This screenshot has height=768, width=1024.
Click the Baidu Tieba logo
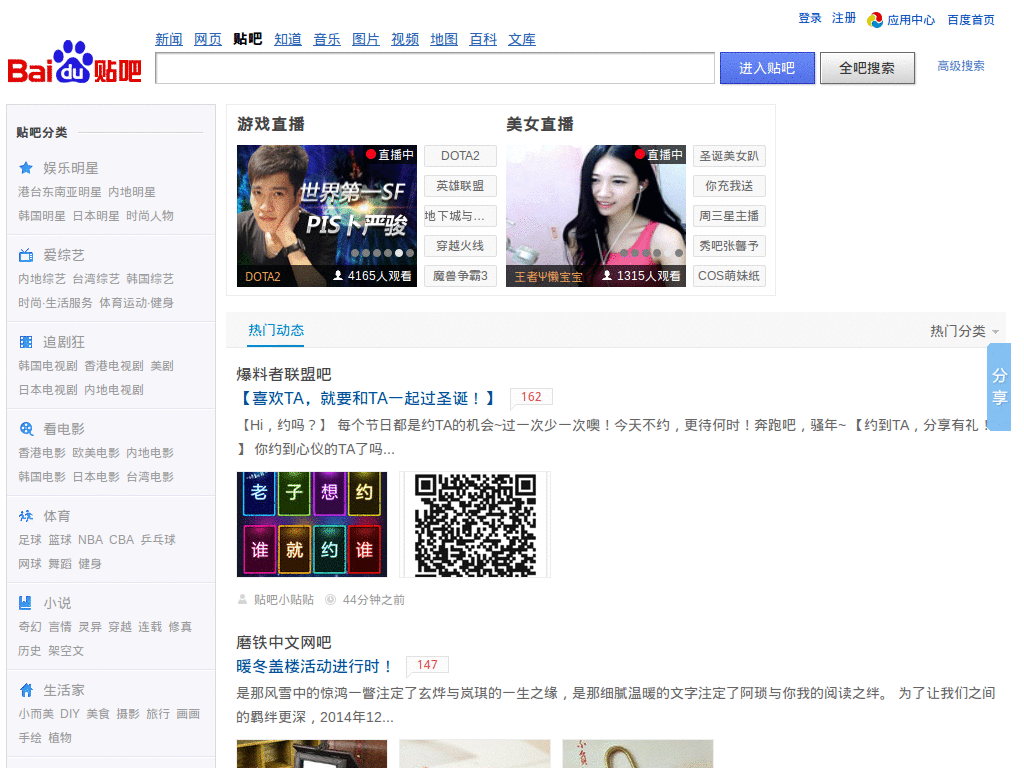[74, 63]
